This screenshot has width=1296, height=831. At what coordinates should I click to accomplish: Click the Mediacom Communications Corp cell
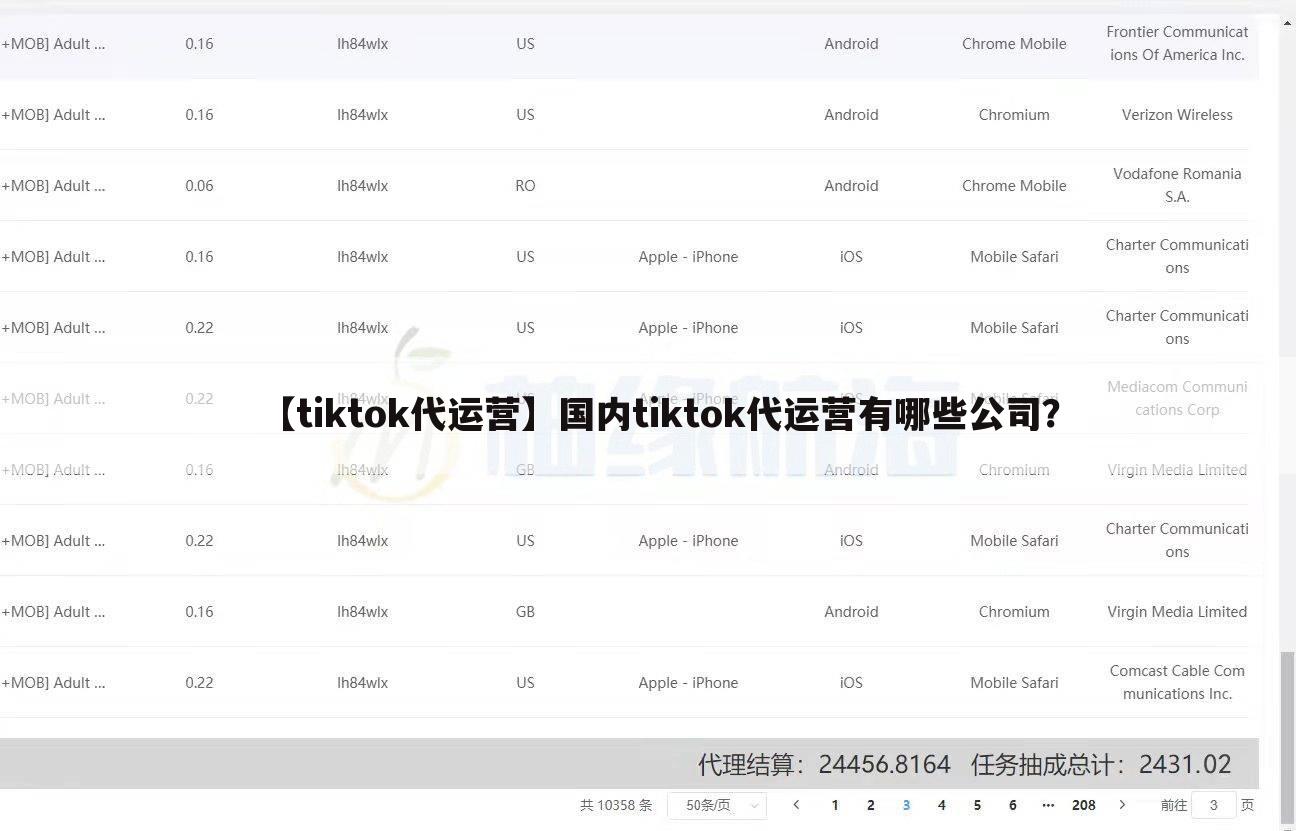1177,398
